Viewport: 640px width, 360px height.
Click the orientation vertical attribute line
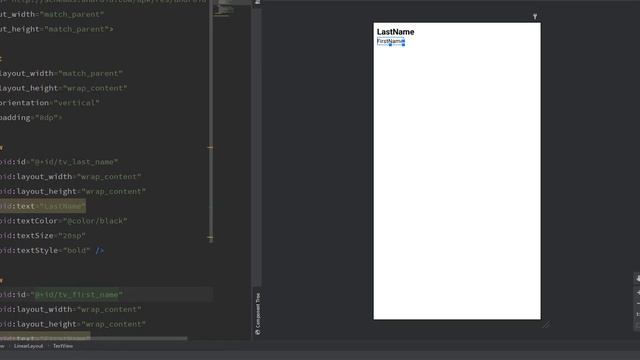(50, 103)
